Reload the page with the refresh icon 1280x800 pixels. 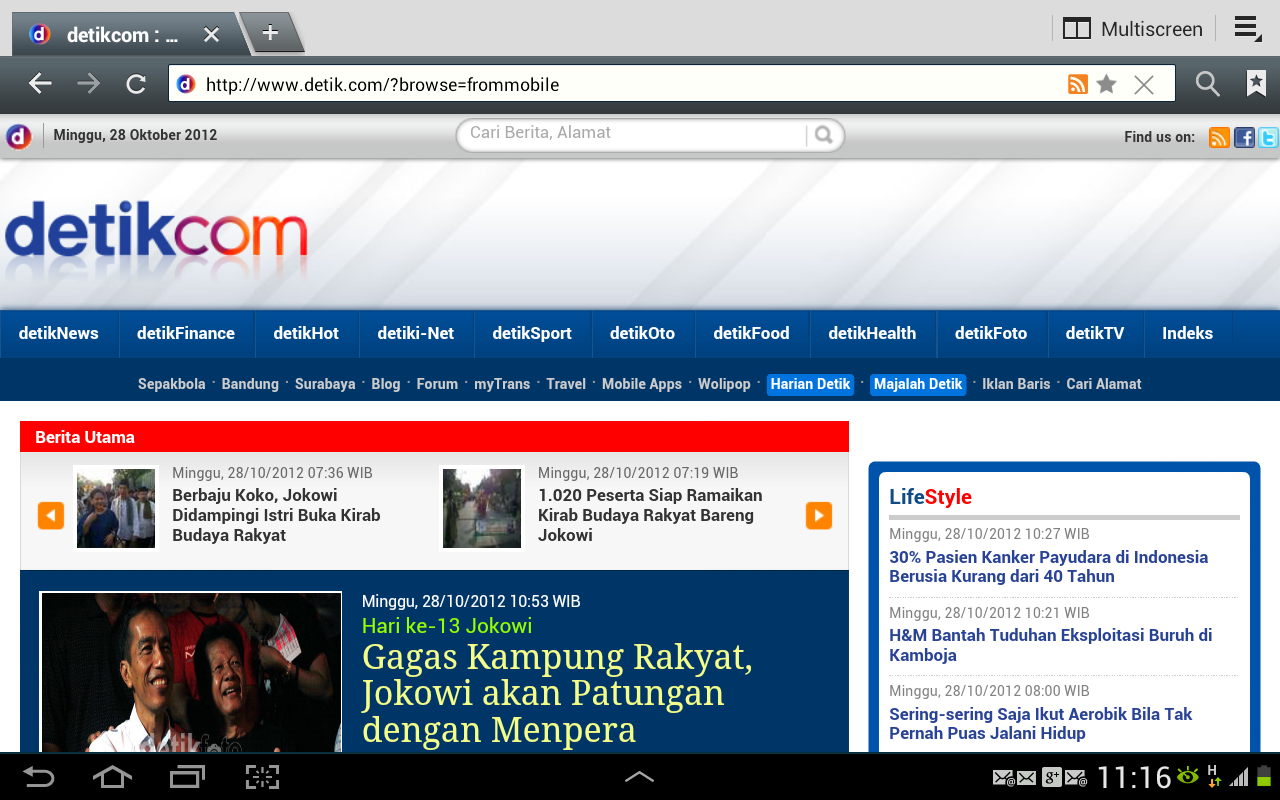coord(136,84)
